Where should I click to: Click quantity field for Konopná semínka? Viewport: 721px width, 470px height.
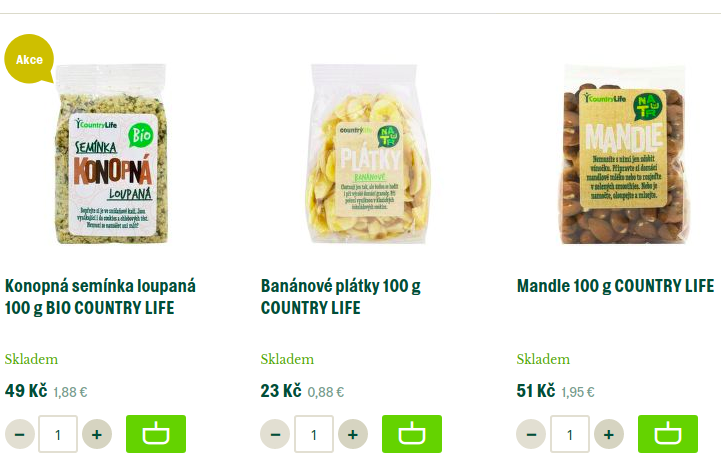(58, 434)
